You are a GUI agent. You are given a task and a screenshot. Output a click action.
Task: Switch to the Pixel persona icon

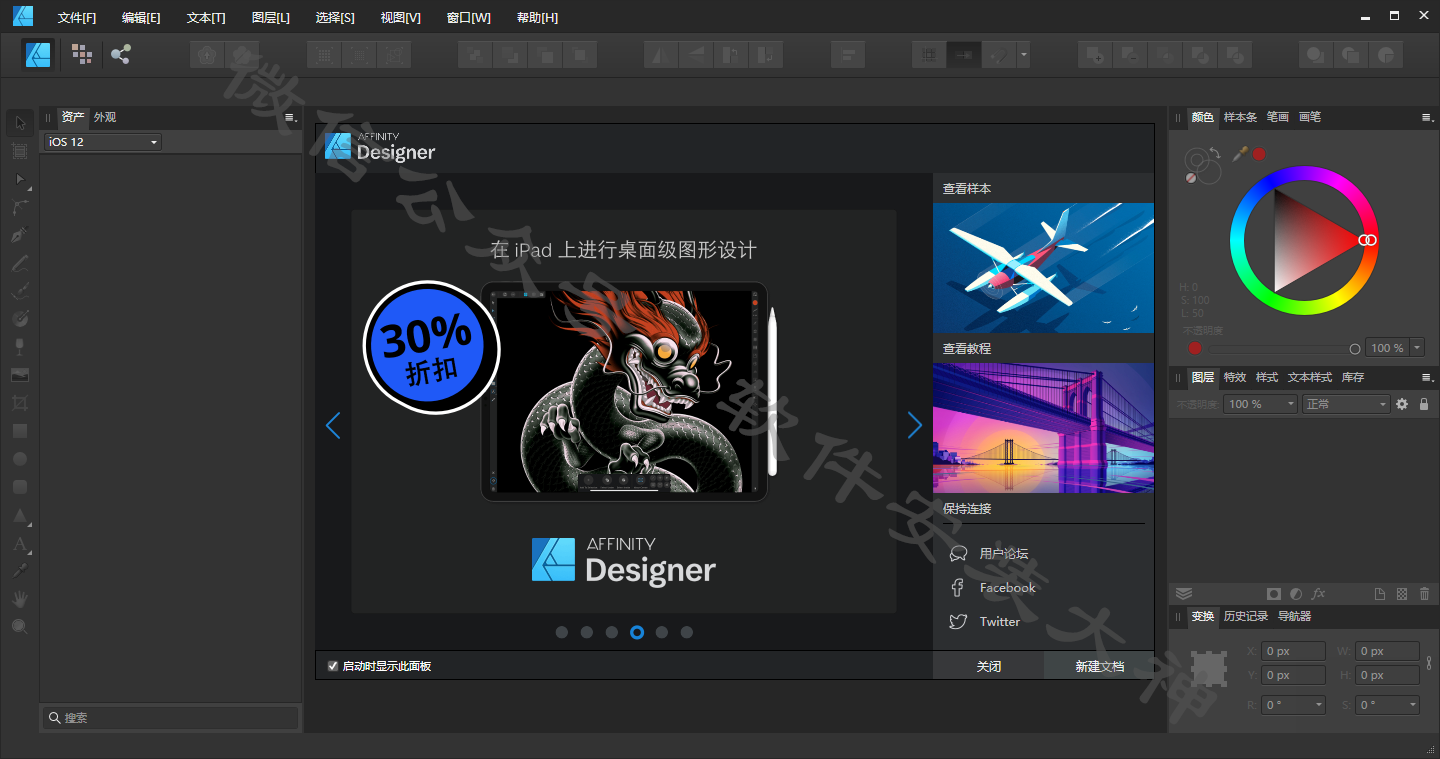[82, 54]
